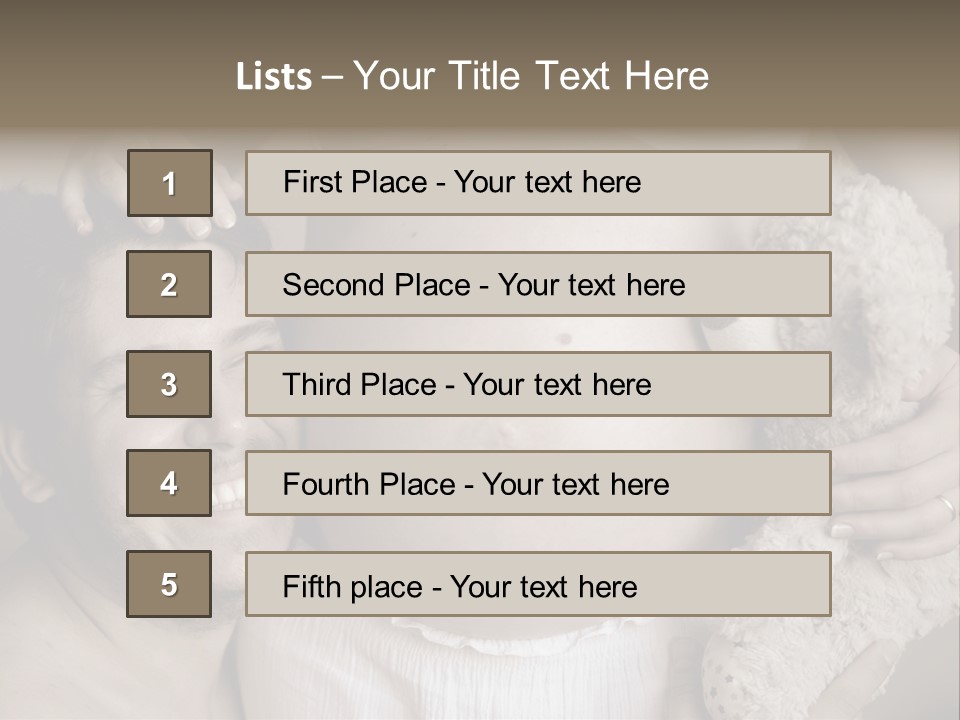Select the Fifth place text bar
960x720 pixels.
pos(538,584)
